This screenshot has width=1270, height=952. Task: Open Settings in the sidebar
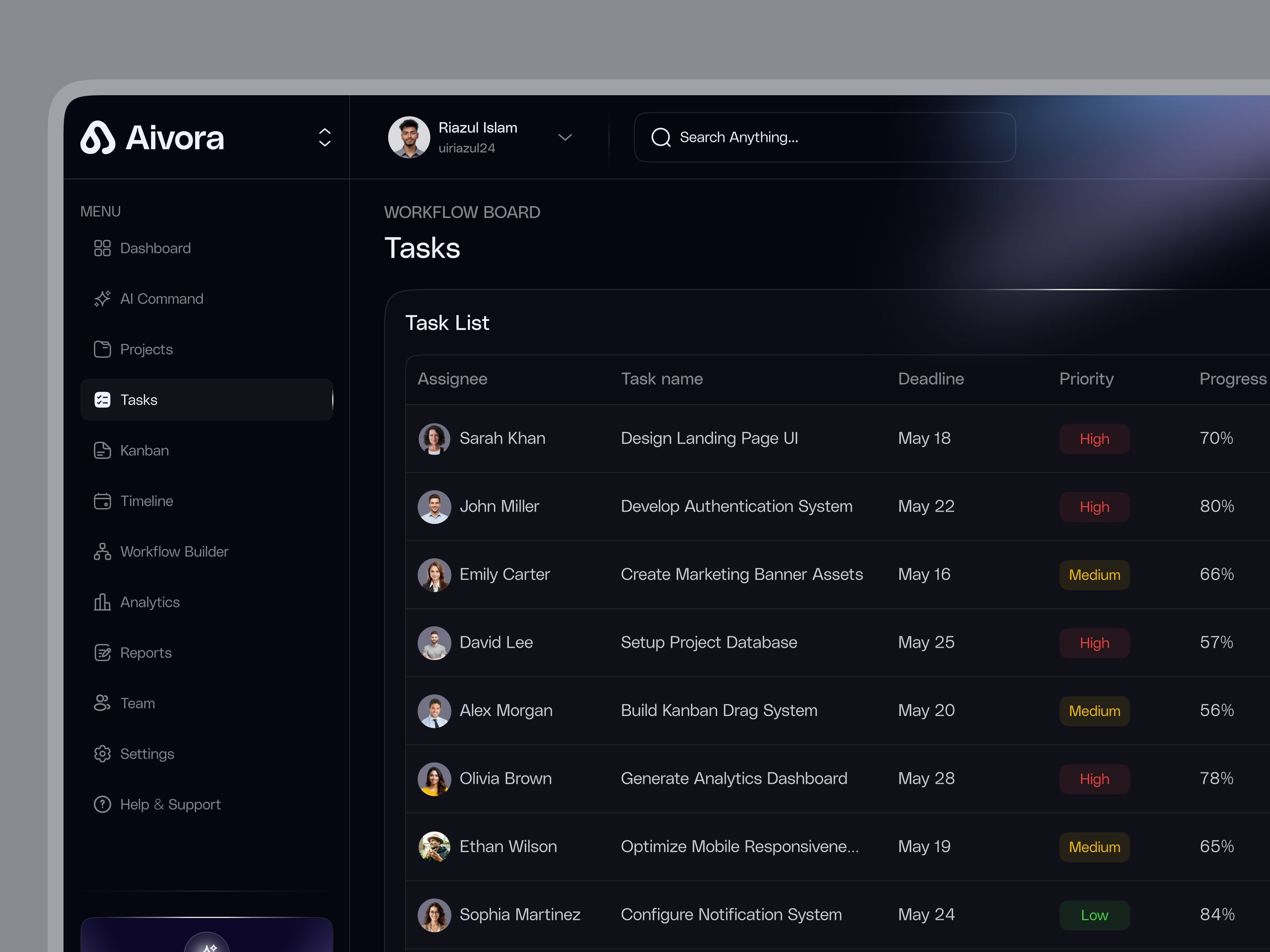207,753
